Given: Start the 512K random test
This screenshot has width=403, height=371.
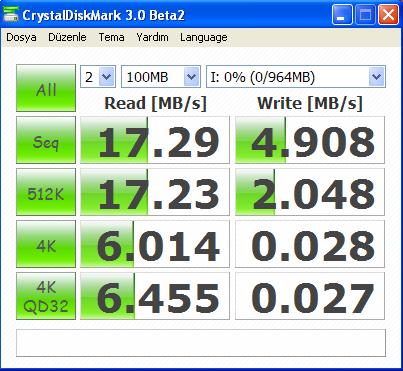Looking at the screenshot, I should [46, 192].
